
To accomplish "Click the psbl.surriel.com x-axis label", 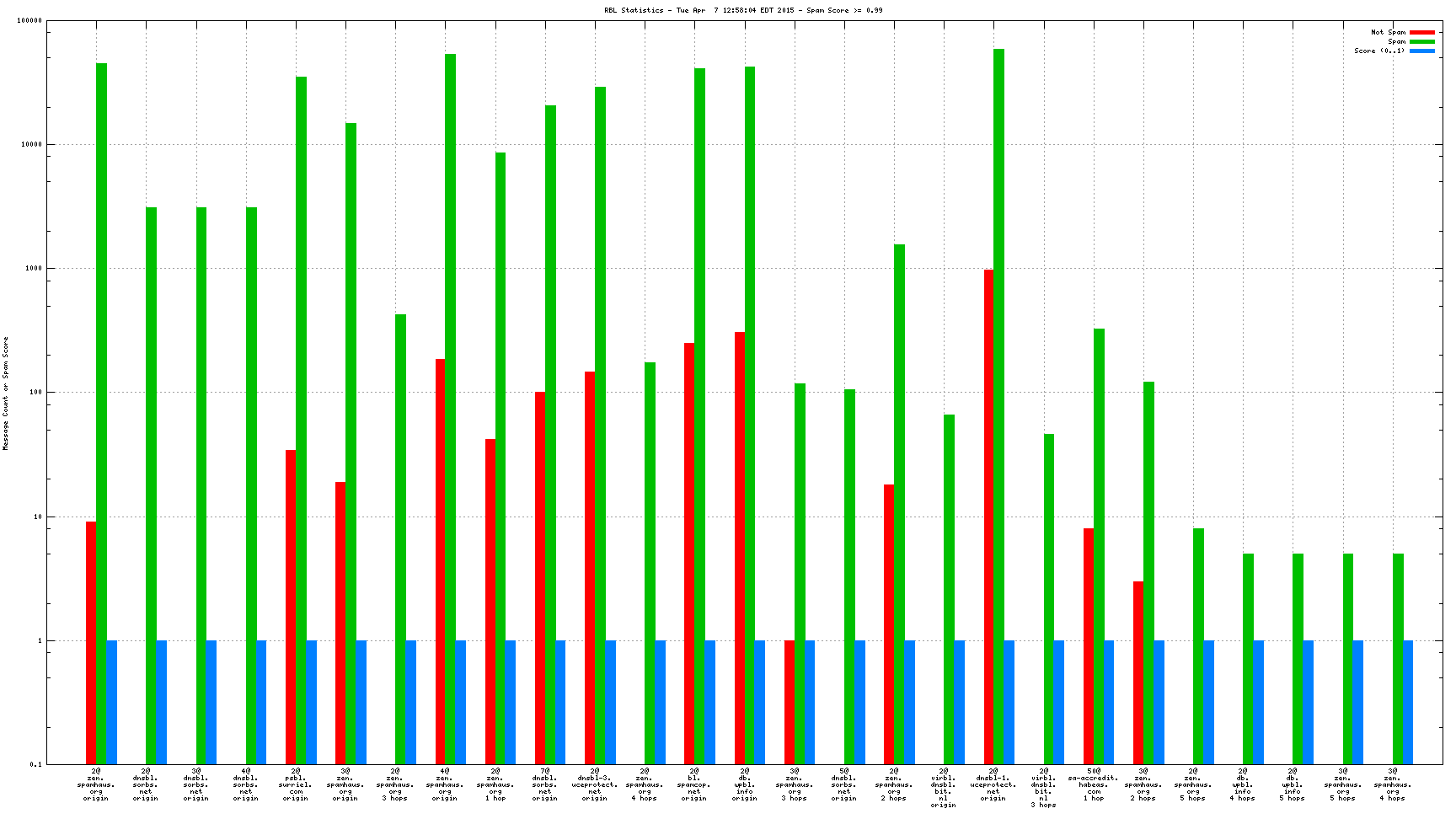I will (x=296, y=784).
